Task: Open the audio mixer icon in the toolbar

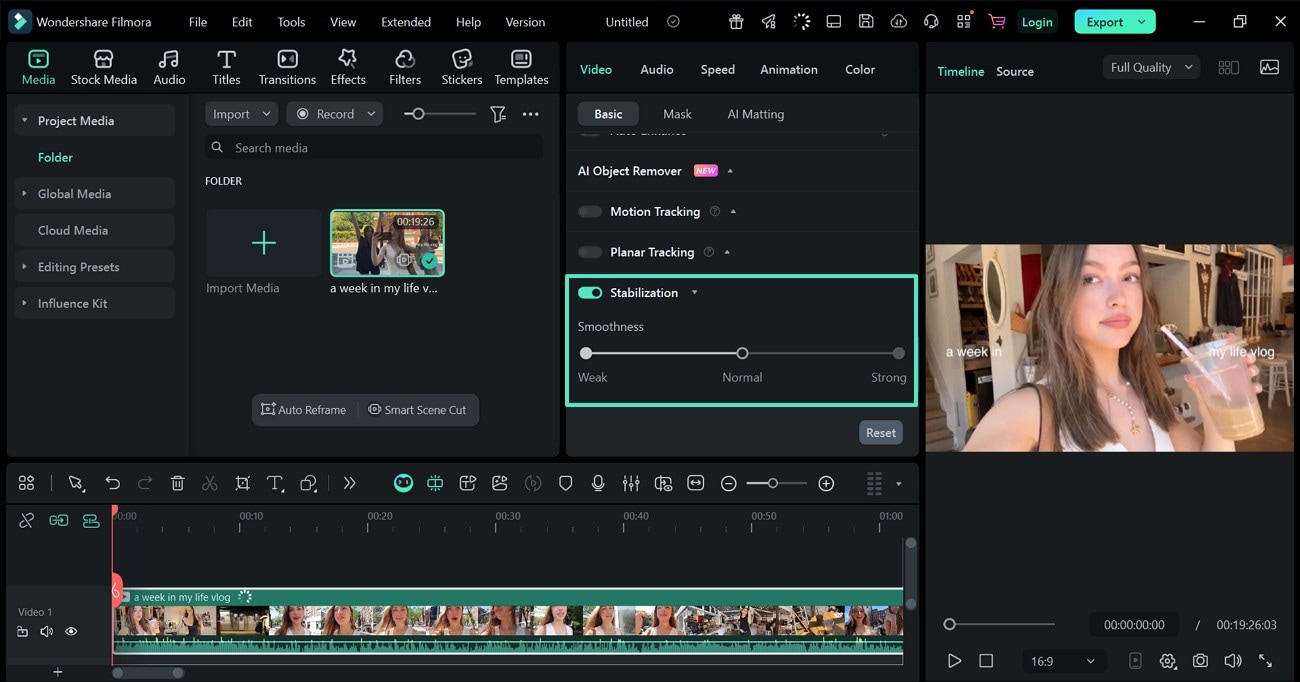Action: (x=630, y=483)
